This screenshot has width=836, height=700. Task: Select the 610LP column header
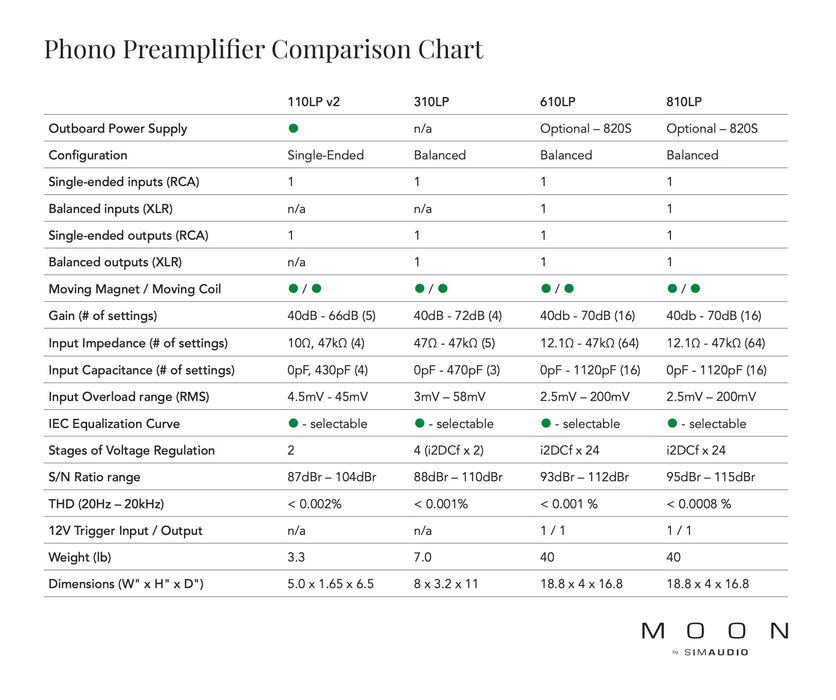(558, 102)
